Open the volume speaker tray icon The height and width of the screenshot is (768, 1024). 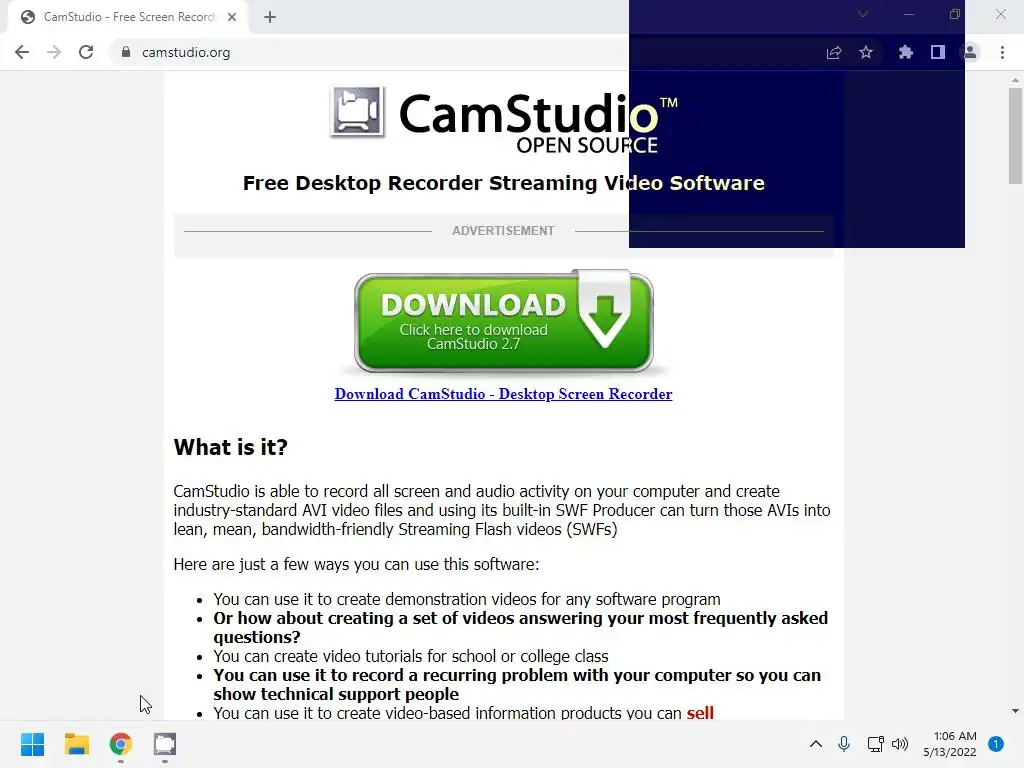(900, 744)
